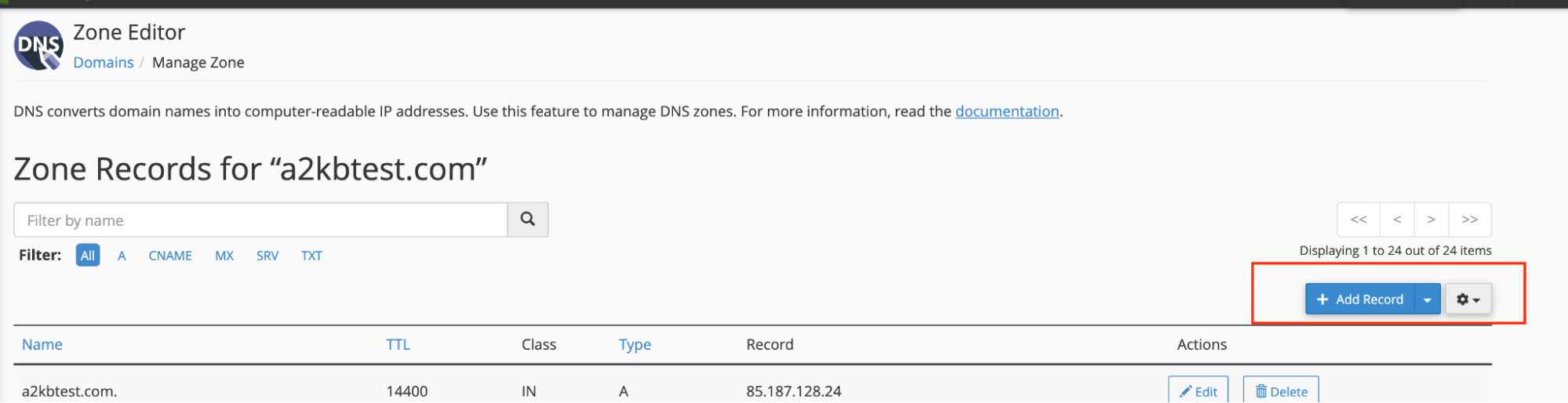This screenshot has height=403, width=1568.
Task: Click the Add Record button
Action: pyautogui.click(x=1360, y=300)
